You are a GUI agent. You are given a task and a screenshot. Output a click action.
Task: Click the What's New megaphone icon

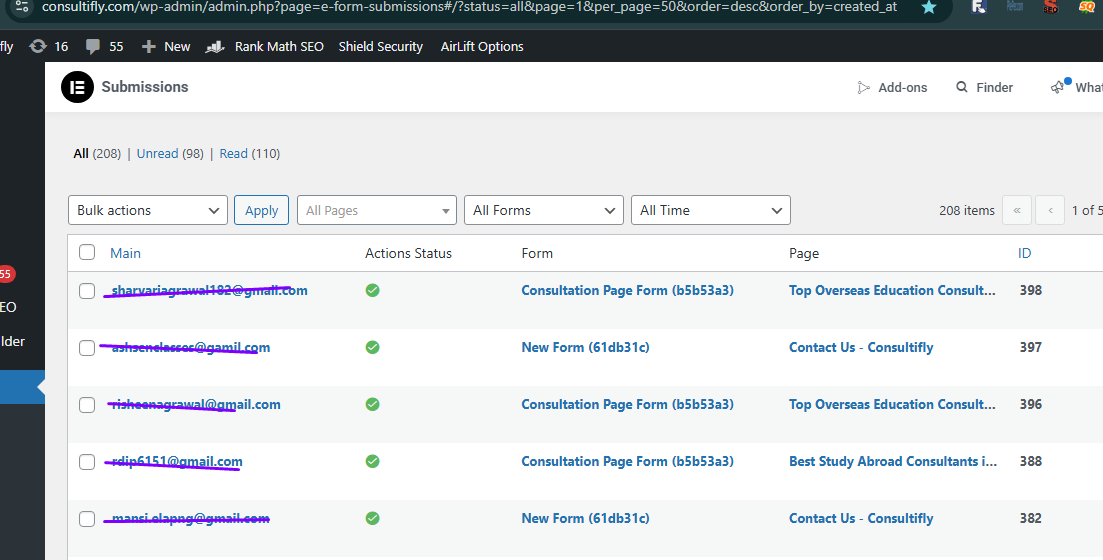pyautogui.click(x=1057, y=87)
